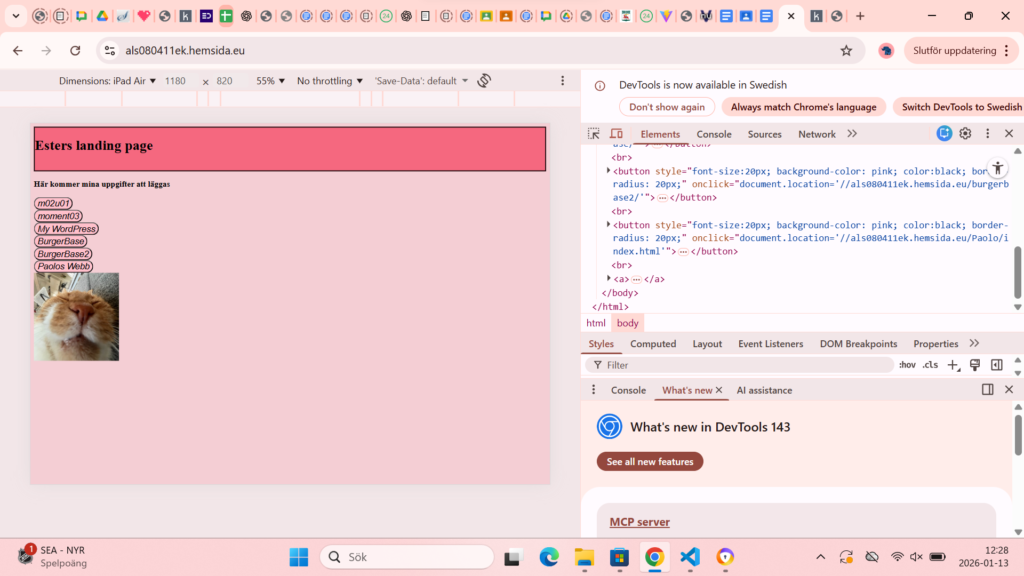
Task: Reload the page with the refresh icon
Action: tap(75, 51)
